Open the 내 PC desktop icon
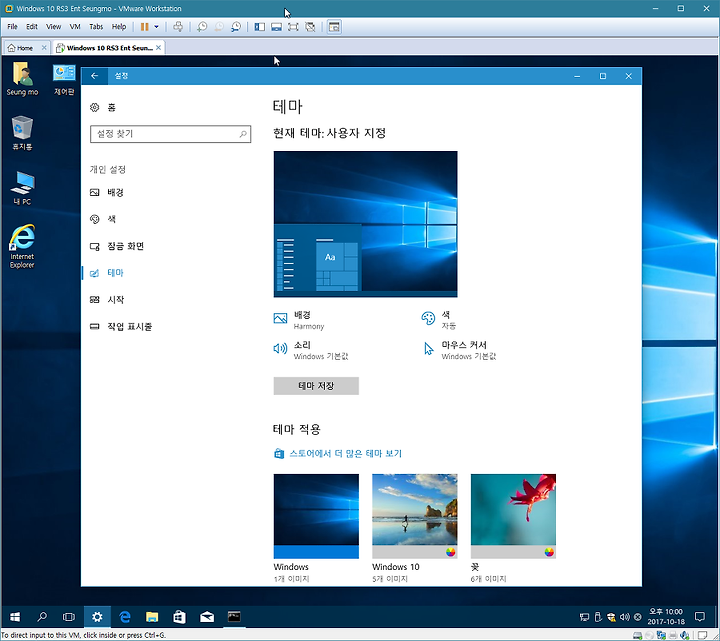The height and width of the screenshot is (641, 720). tap(22, 188)
